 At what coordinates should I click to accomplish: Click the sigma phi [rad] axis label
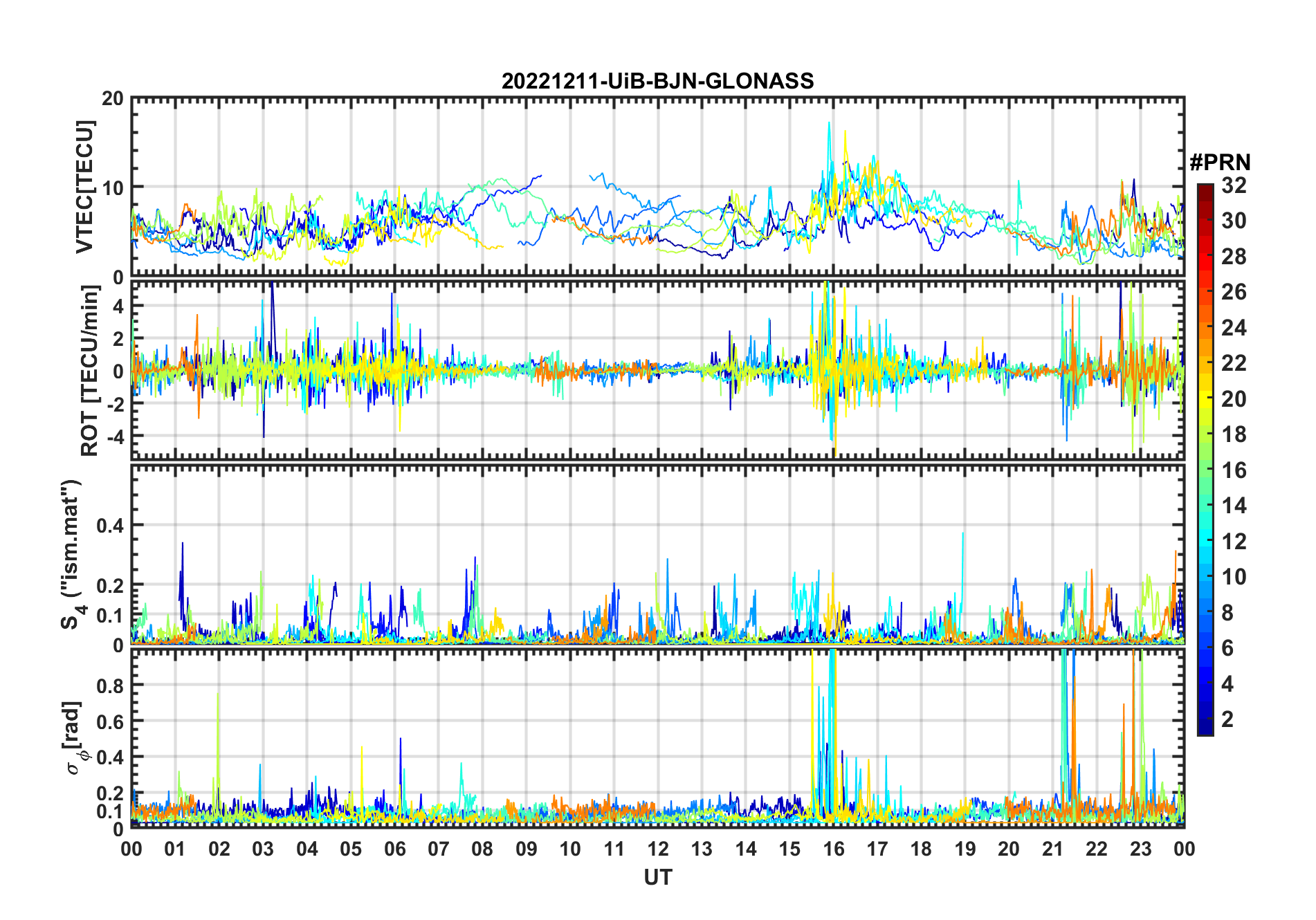(74, 737)
